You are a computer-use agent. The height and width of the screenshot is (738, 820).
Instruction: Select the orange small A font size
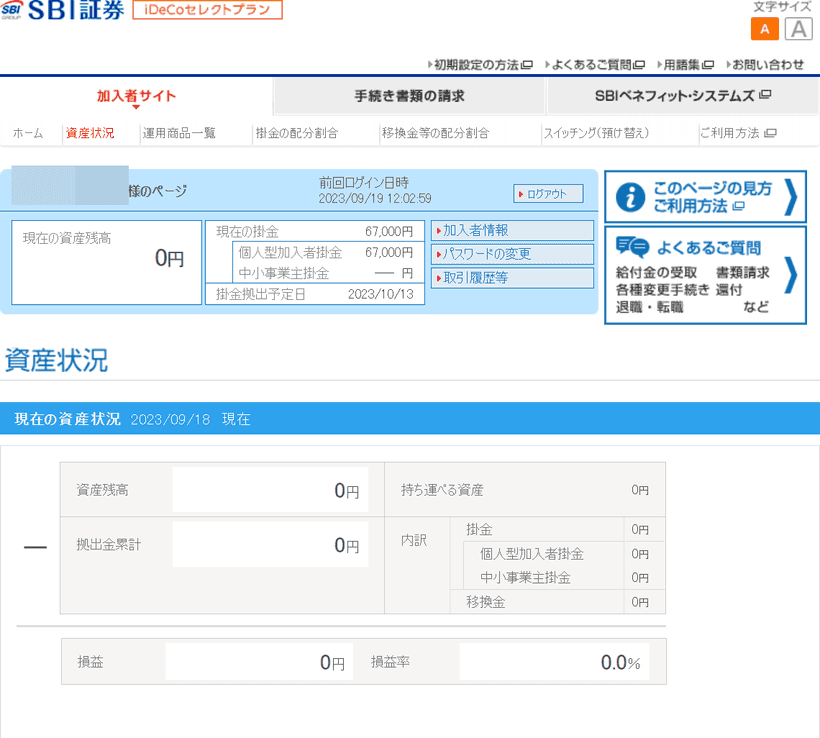pos(767,29)
